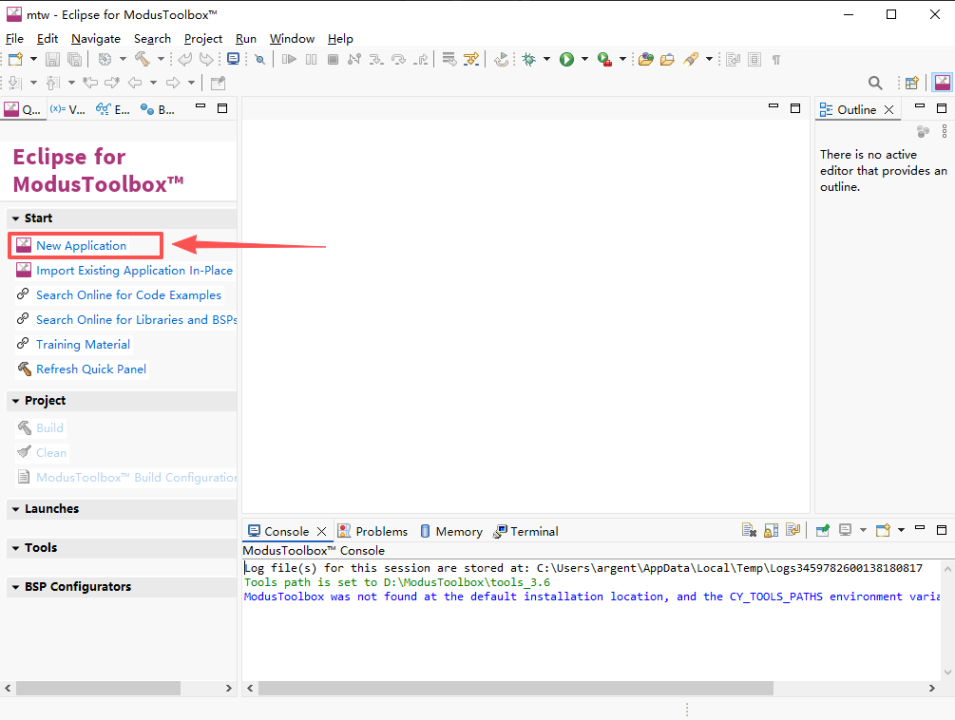Open the Project menu

[x=203, y=38]
